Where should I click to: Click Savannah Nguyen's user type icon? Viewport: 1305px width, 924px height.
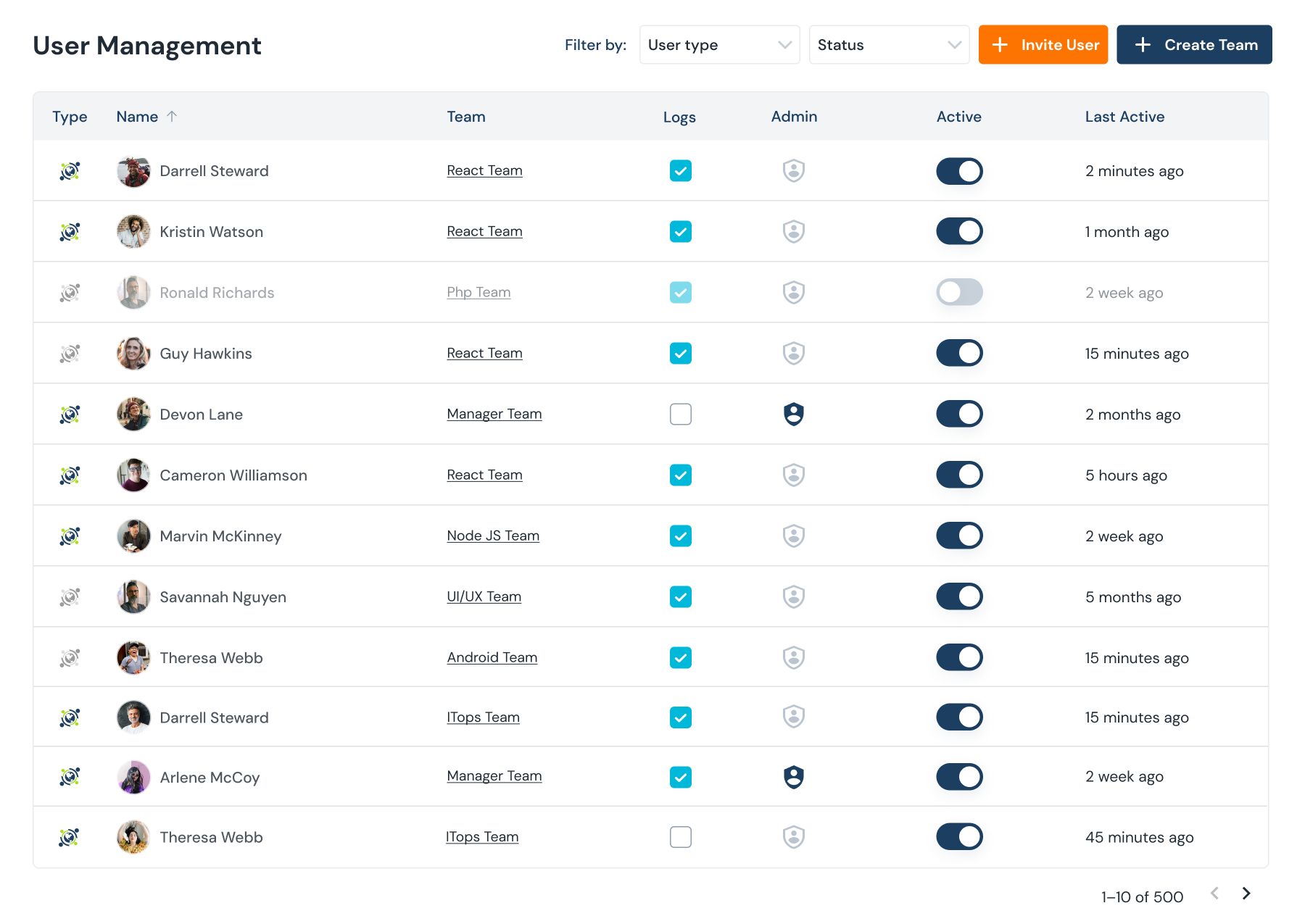(70, 596)
